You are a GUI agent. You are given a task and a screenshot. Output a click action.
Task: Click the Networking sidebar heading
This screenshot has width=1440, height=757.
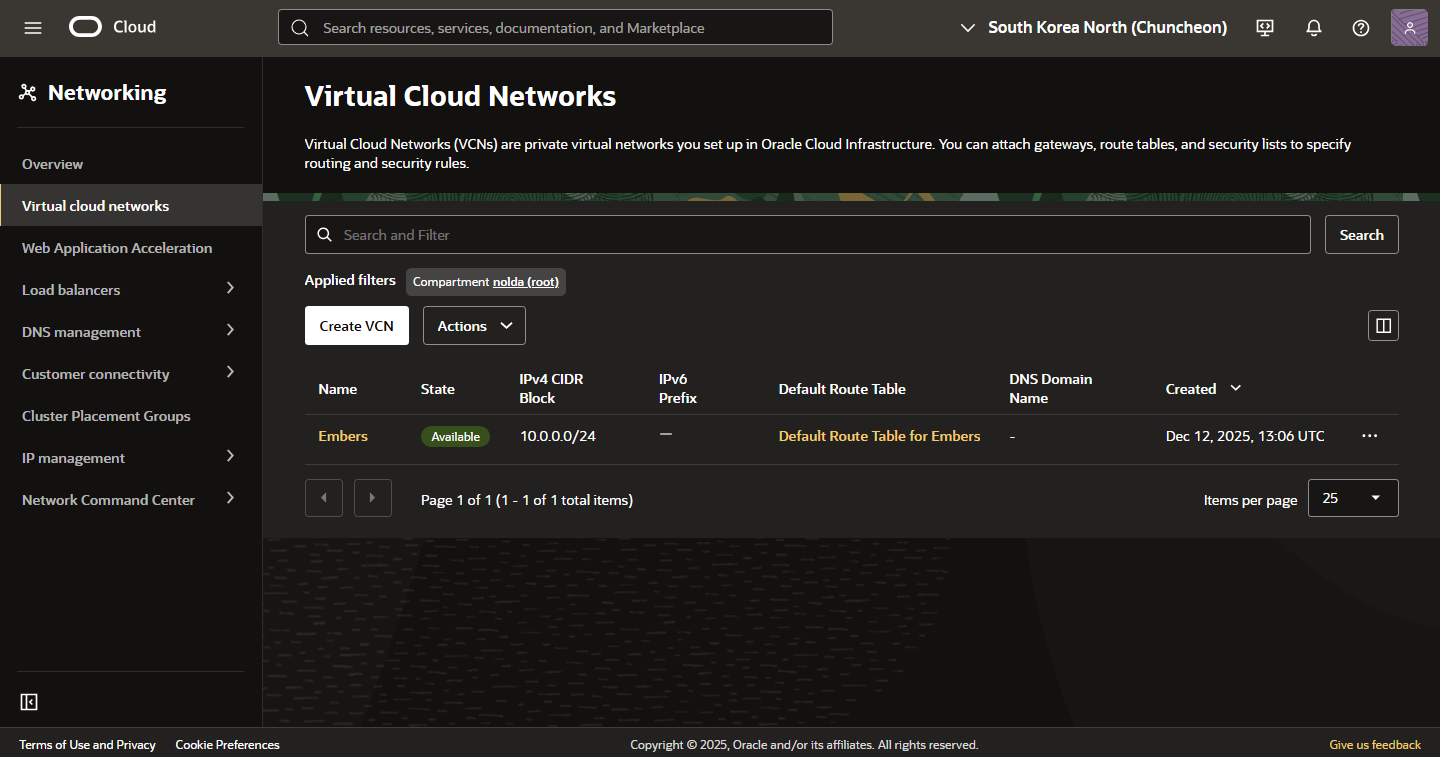pyautogui.click(x=107, y=92)
